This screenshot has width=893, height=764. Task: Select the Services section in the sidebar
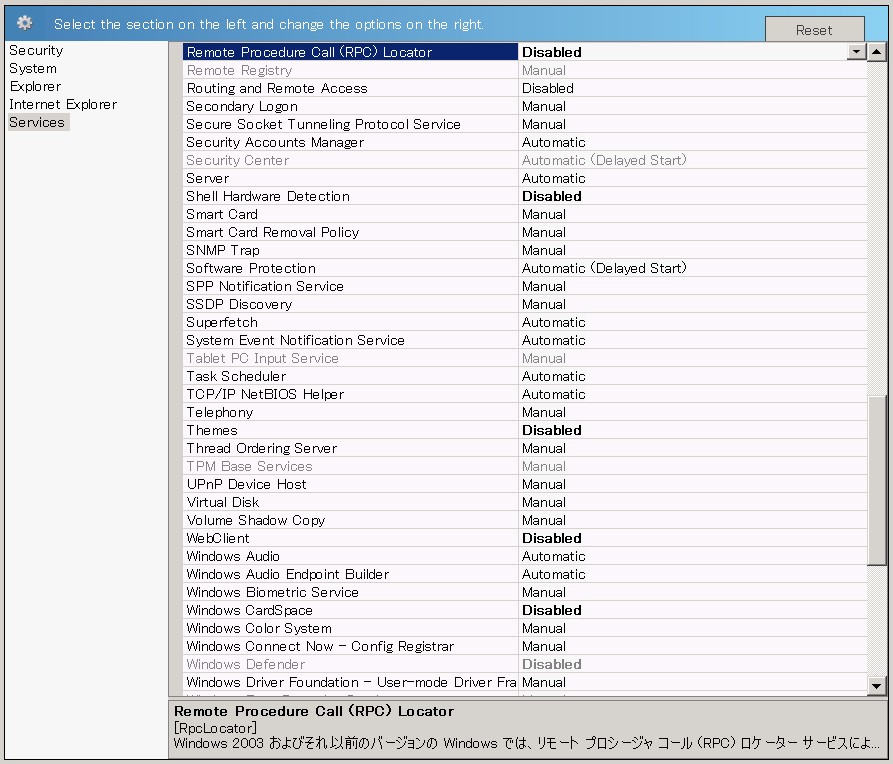click(x=37, y=122)
